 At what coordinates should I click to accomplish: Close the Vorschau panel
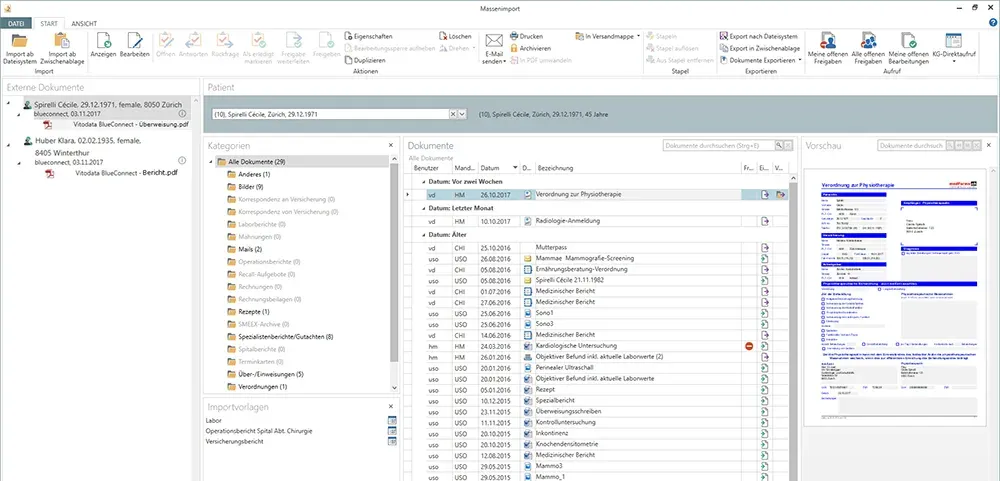(989, 146)
